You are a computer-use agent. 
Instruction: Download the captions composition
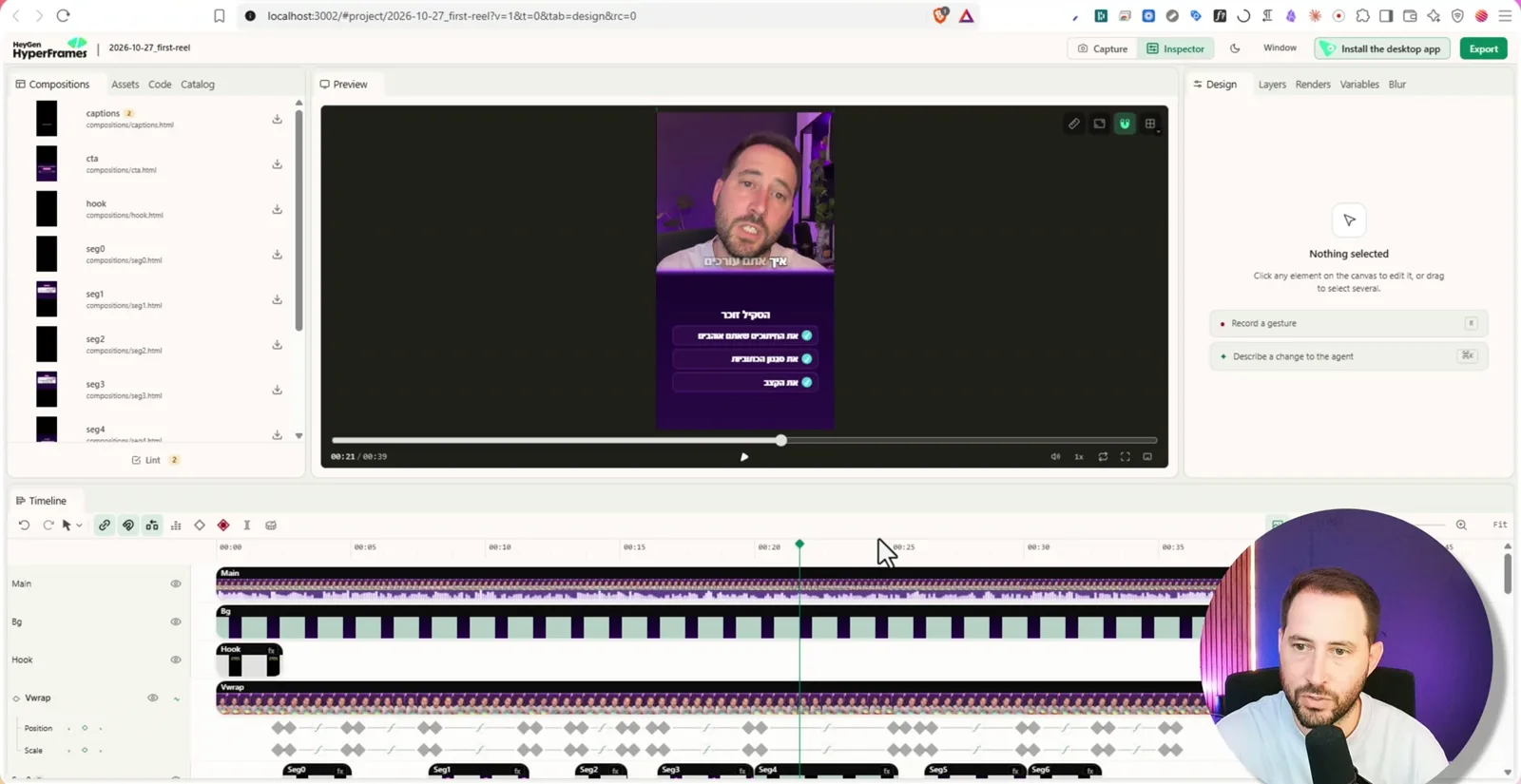277,119
